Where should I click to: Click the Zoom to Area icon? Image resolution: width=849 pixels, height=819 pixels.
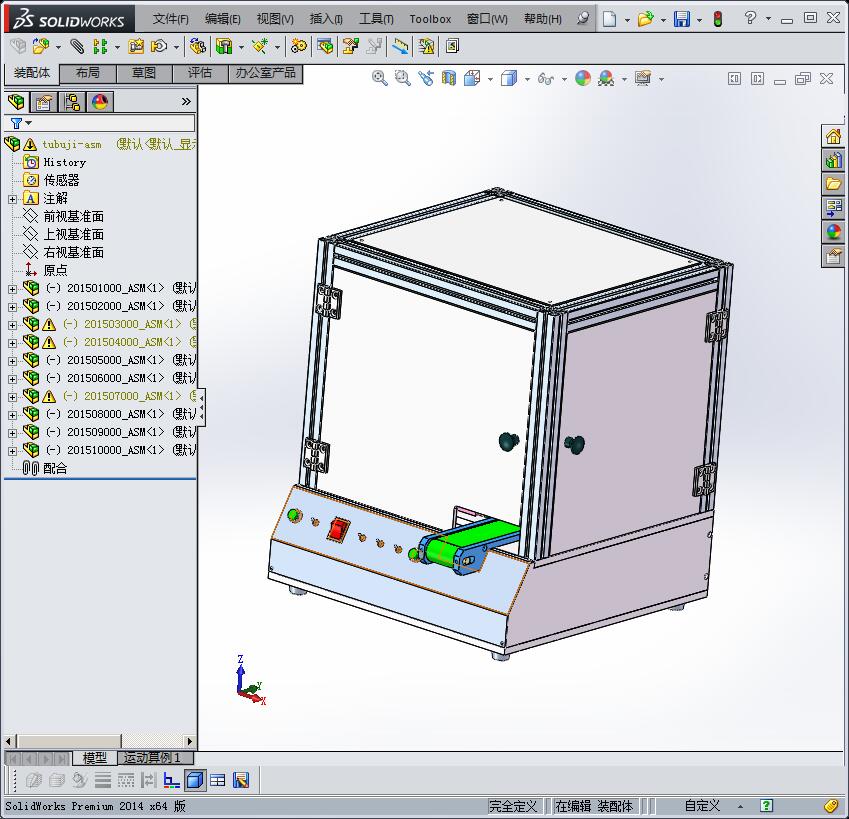402,78
